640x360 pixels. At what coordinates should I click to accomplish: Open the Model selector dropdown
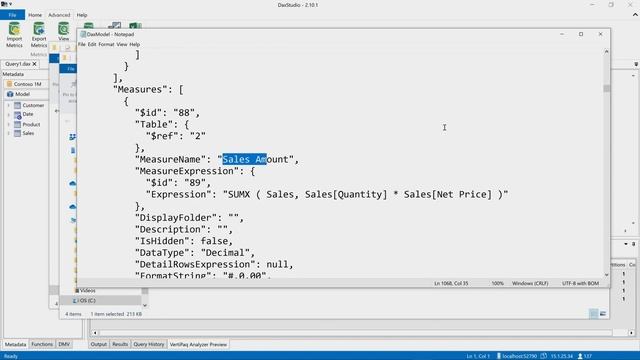pos(25,94)
